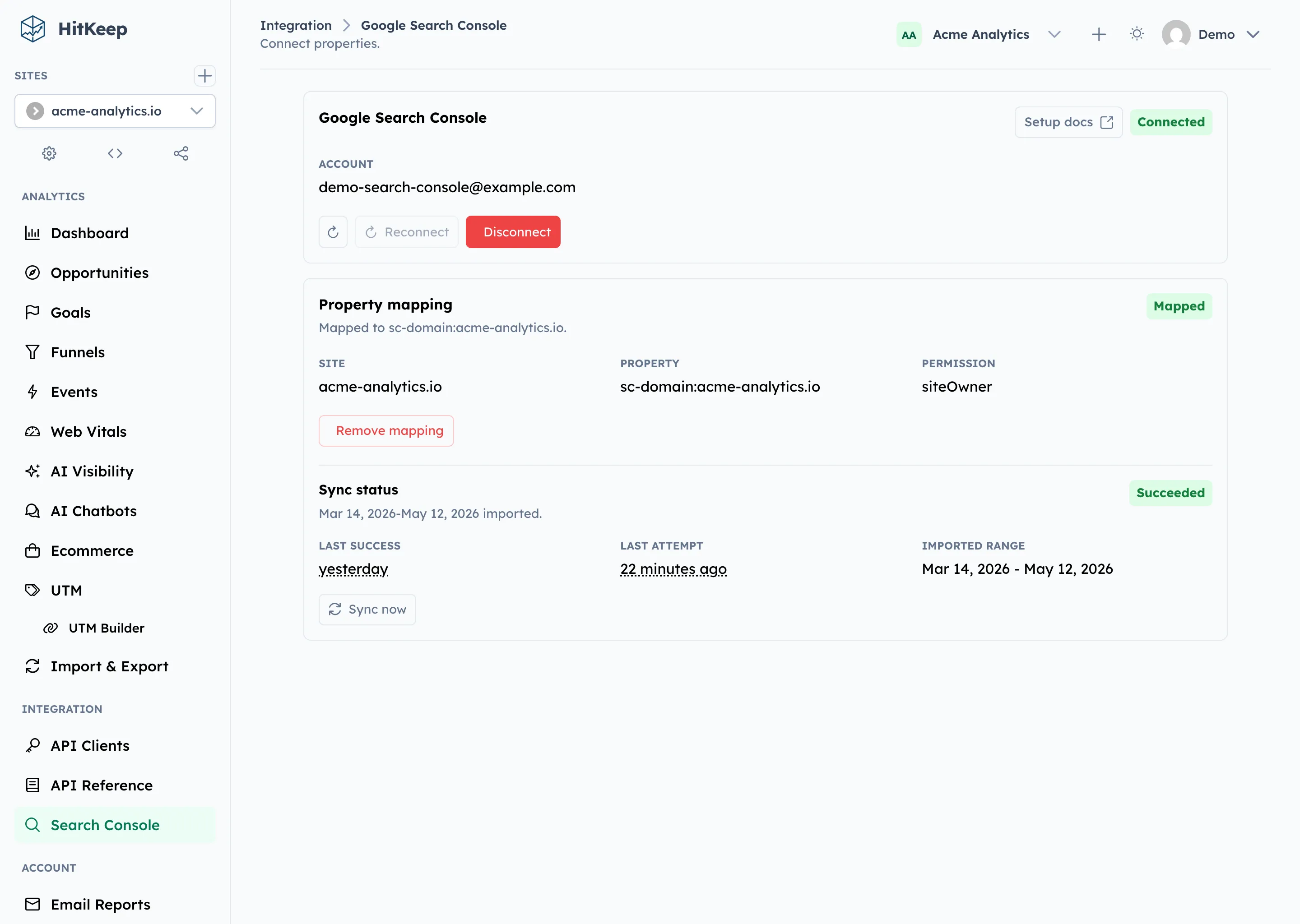The height and width of the screenshot is (924, 1300).
Task: Click red Disconnect button
Action: point(513,232)
